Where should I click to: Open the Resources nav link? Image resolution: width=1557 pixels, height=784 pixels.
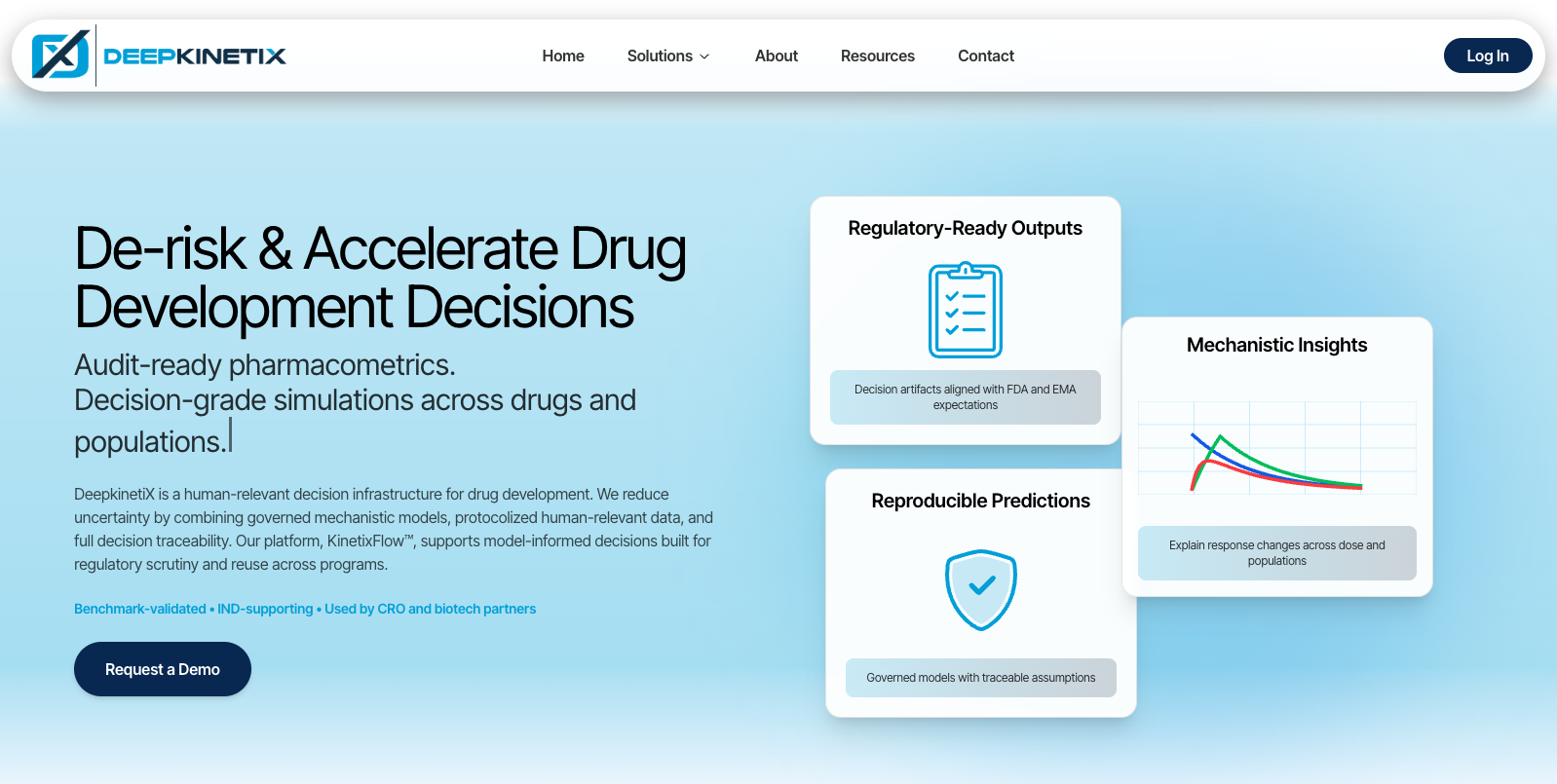click(877, 56)
